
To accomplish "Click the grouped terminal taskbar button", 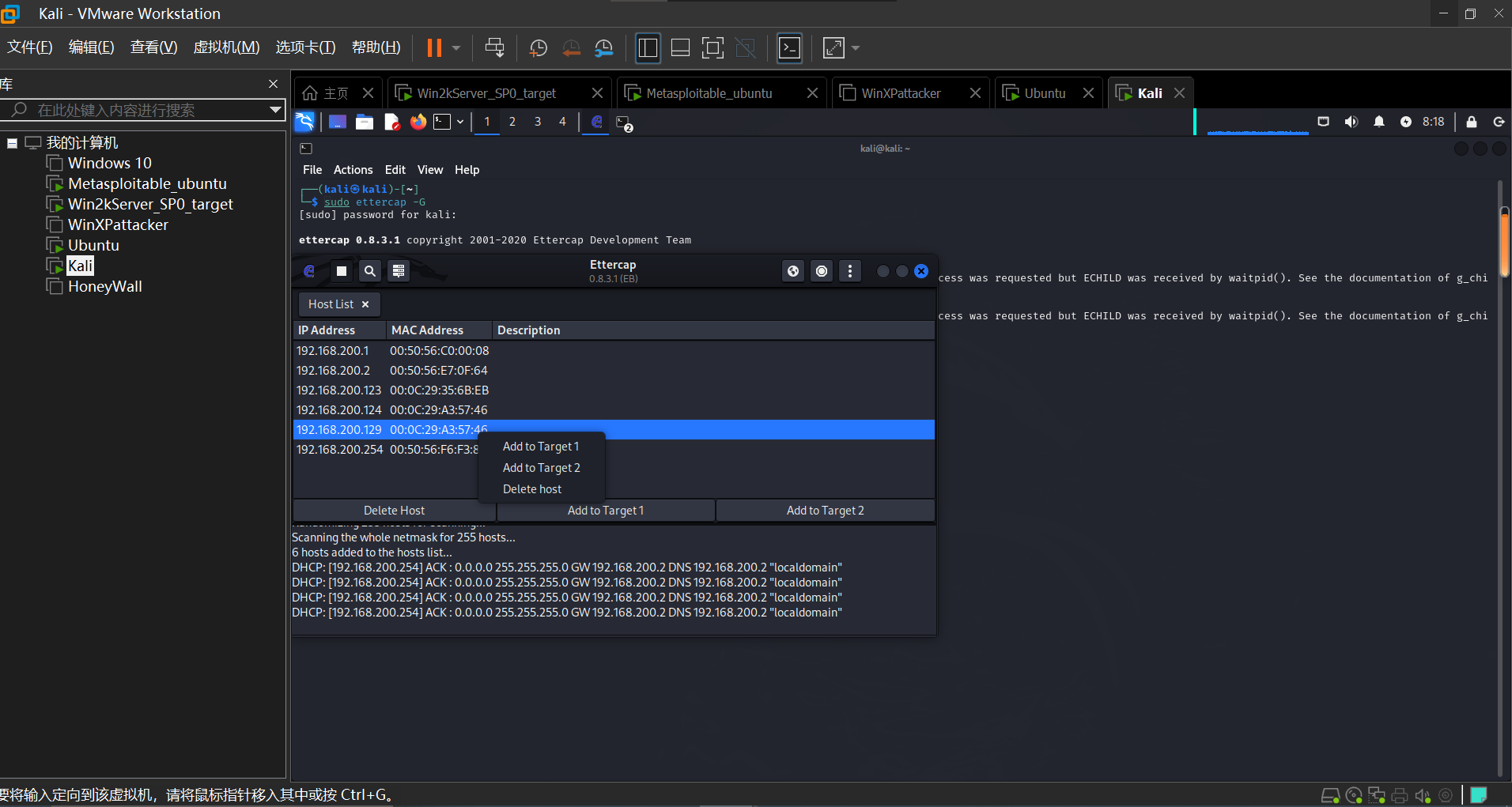I will [x=625, y=123].
